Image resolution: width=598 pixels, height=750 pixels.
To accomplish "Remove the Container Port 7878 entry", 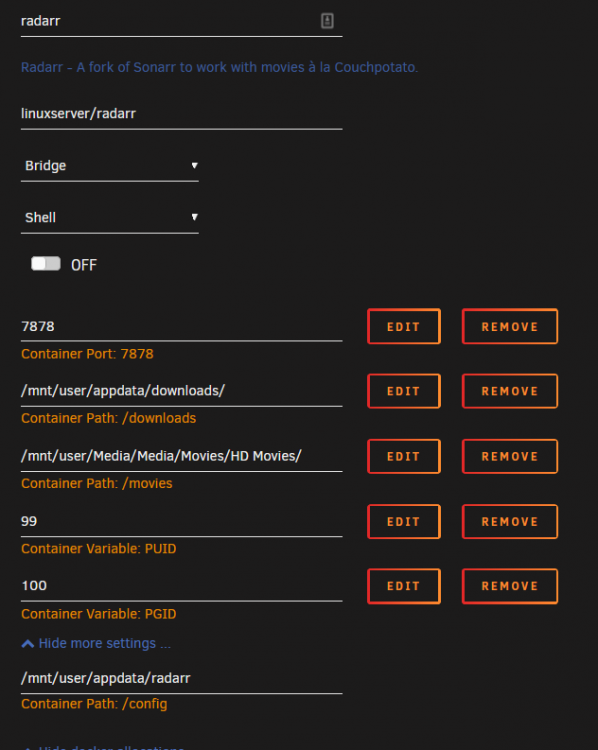I will pos(510,327).
